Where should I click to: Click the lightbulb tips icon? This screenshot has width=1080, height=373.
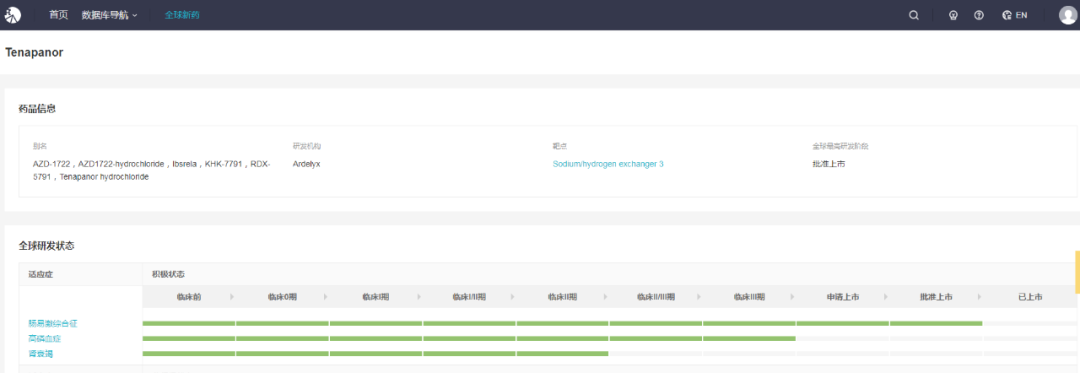pos(953,15)
